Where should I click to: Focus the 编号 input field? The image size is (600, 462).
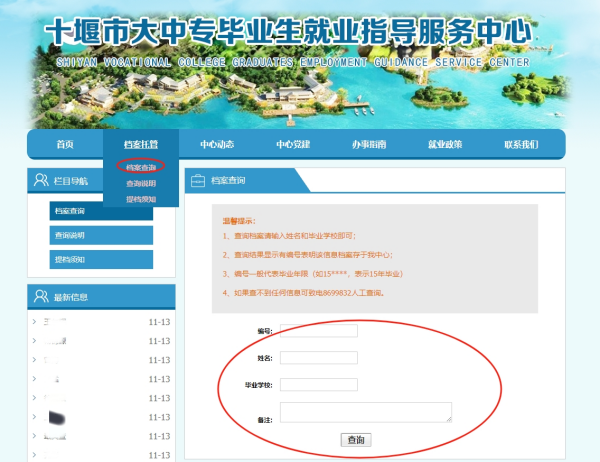(319, 331)
